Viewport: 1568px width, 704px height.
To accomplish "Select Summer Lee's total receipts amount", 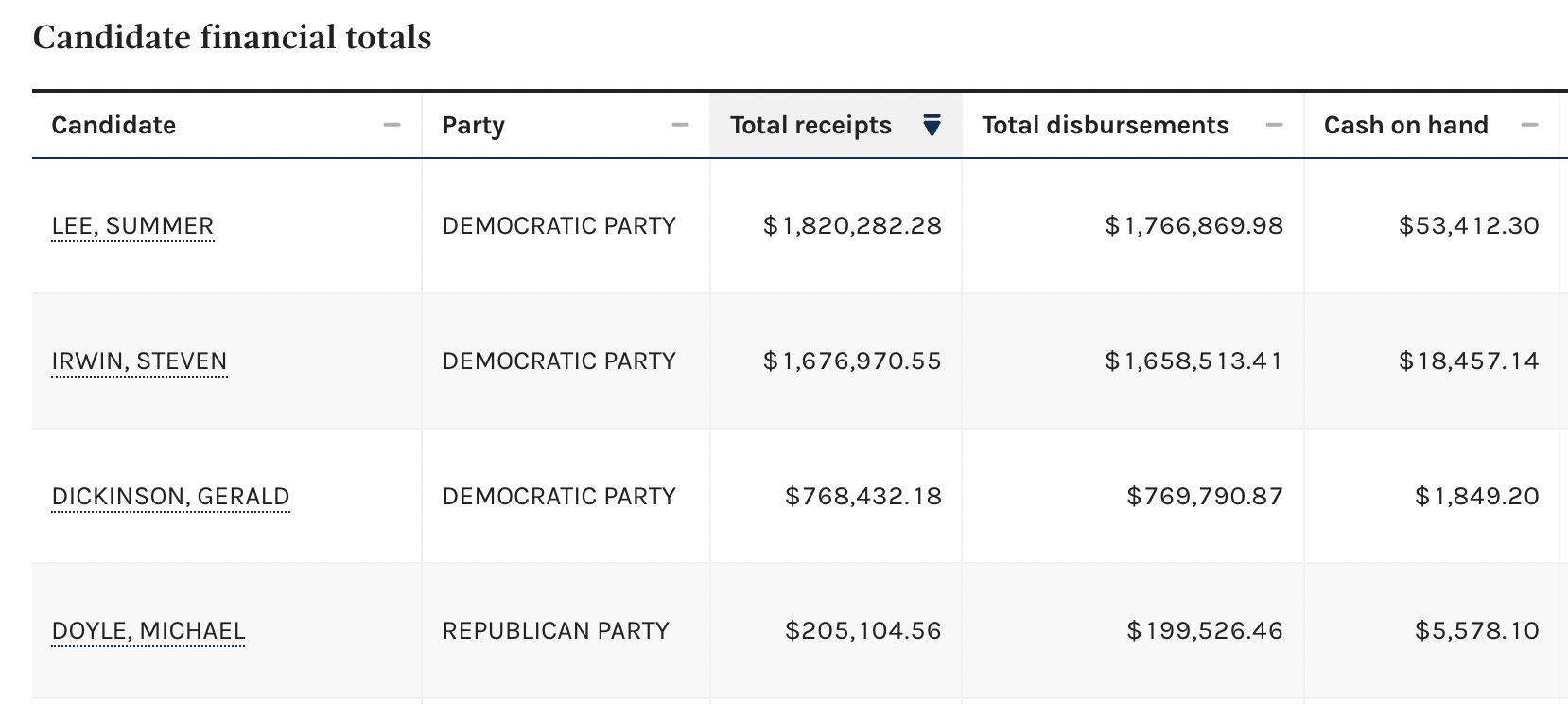I will click(852, 226).
